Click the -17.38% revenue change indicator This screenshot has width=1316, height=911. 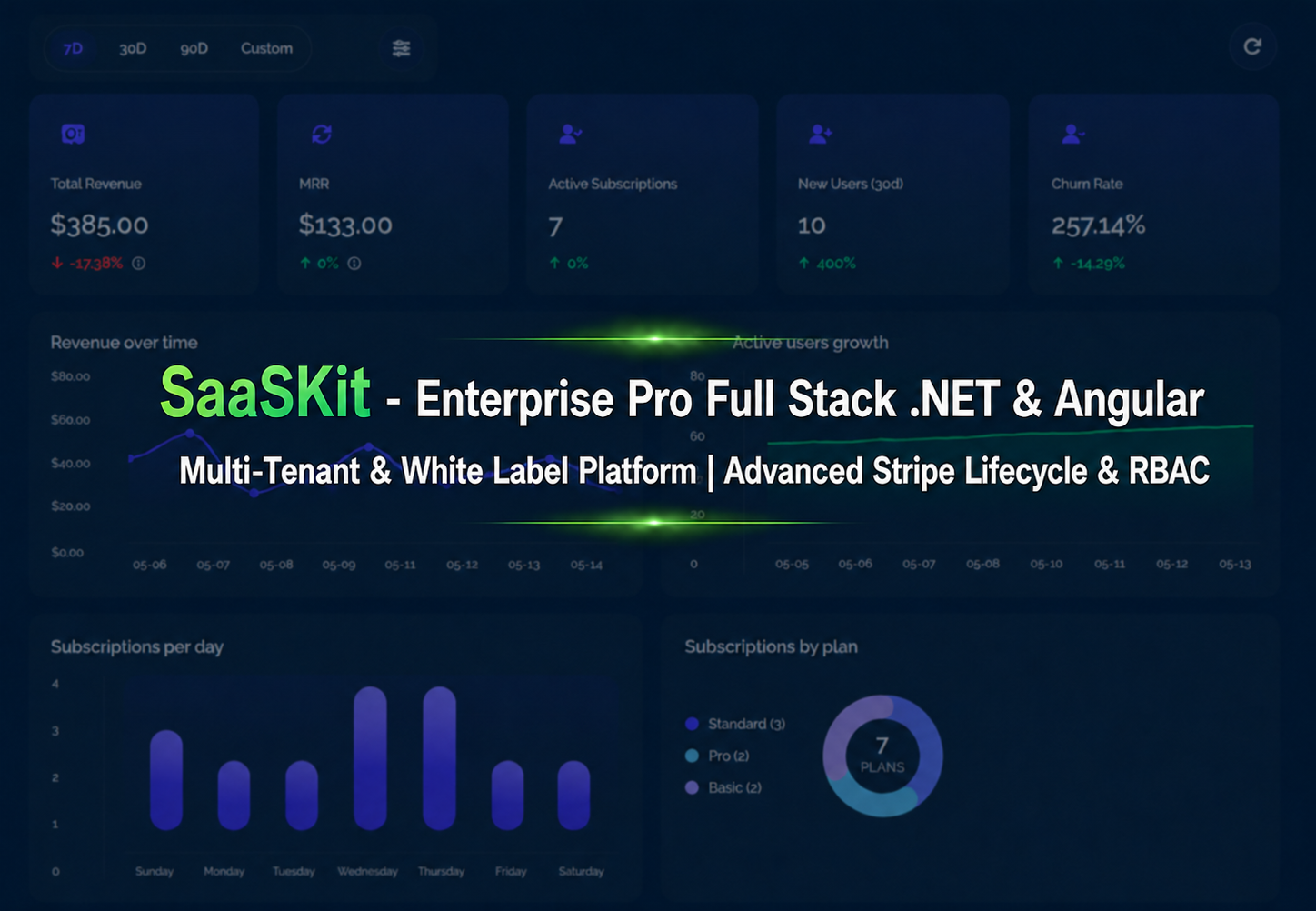pyautogui.click(x=87, y=263)
